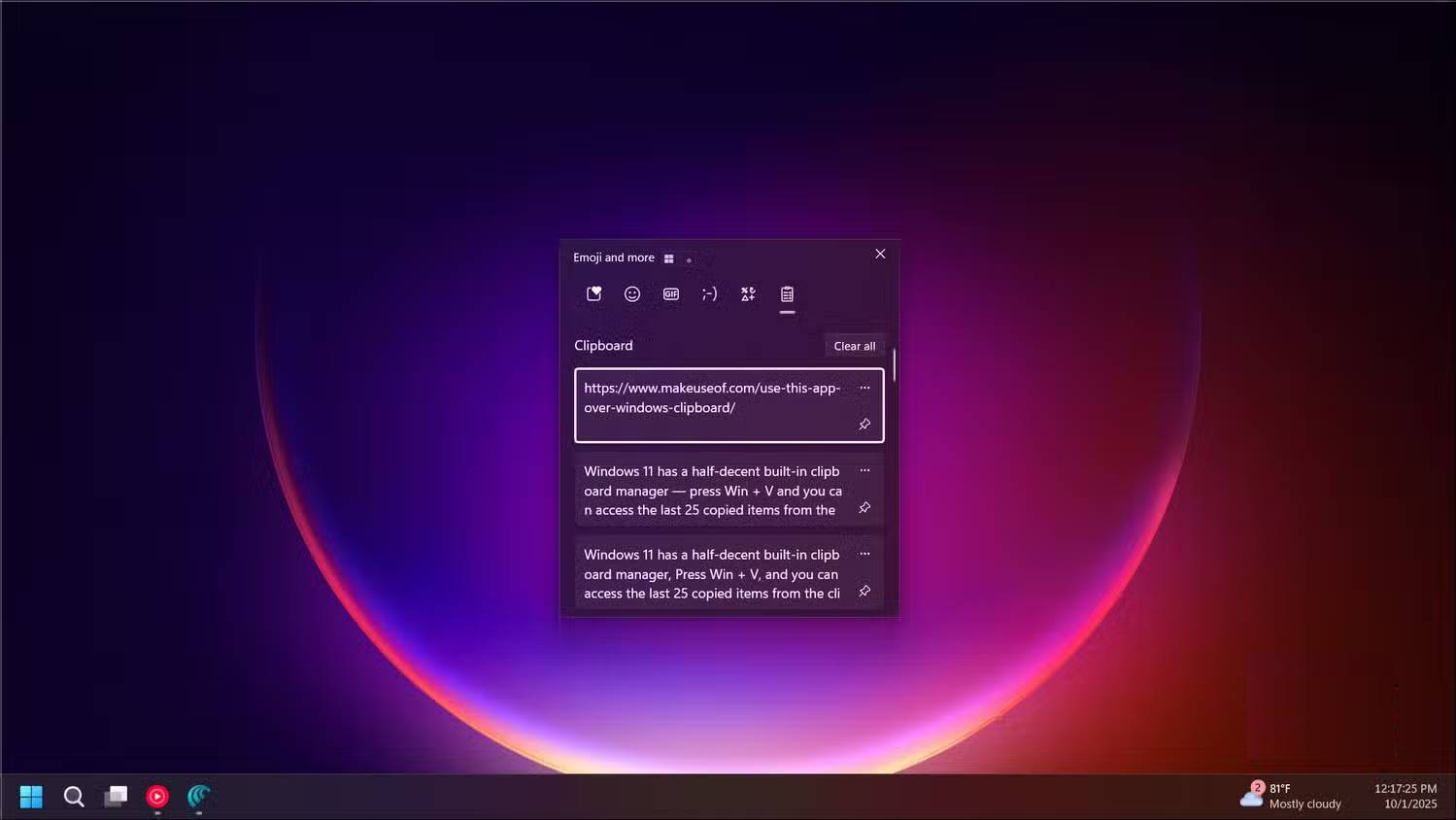Click the 'Clipboard' section heading

603,345
